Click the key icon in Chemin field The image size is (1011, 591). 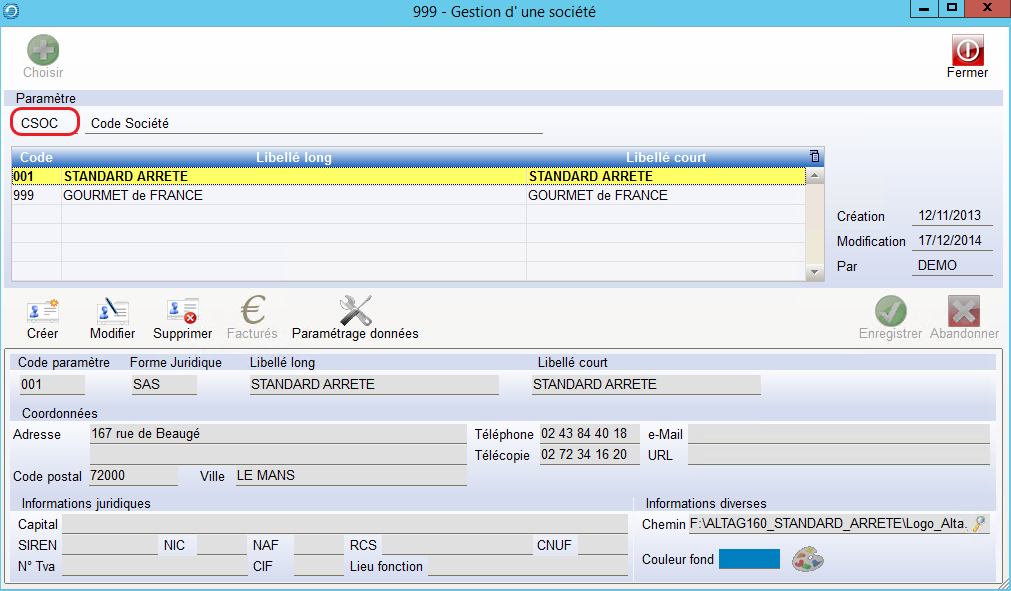coord(979,524)
